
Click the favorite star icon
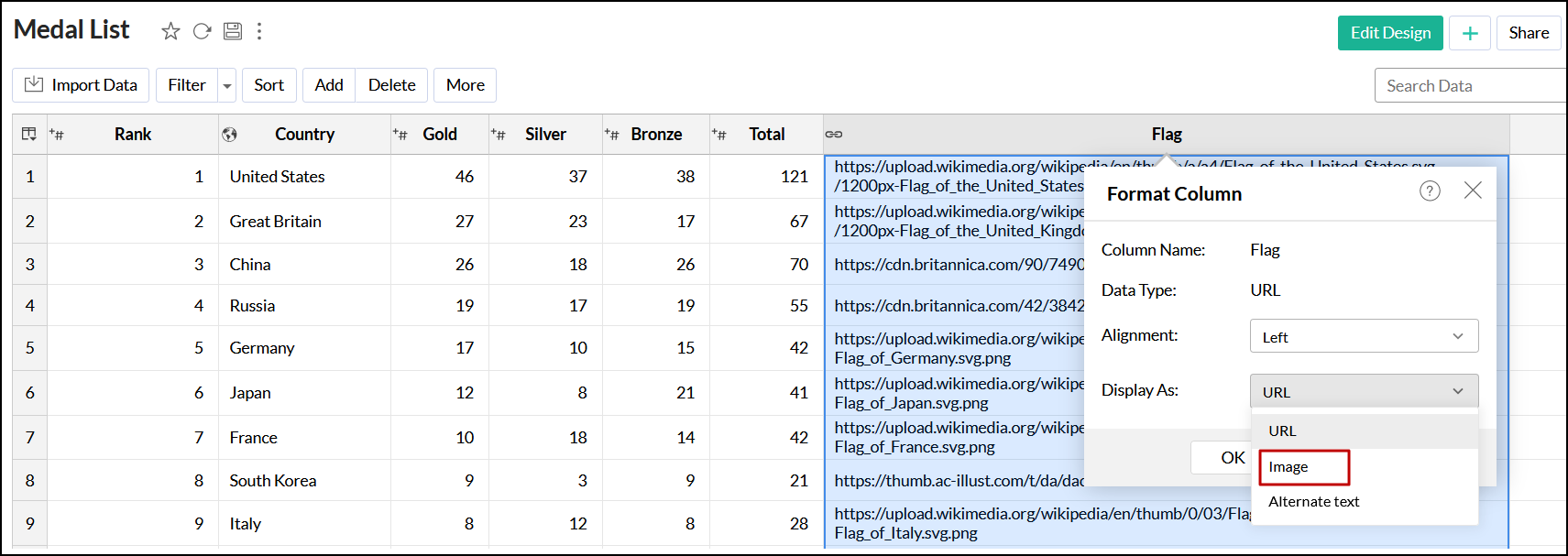click(170, 31)
